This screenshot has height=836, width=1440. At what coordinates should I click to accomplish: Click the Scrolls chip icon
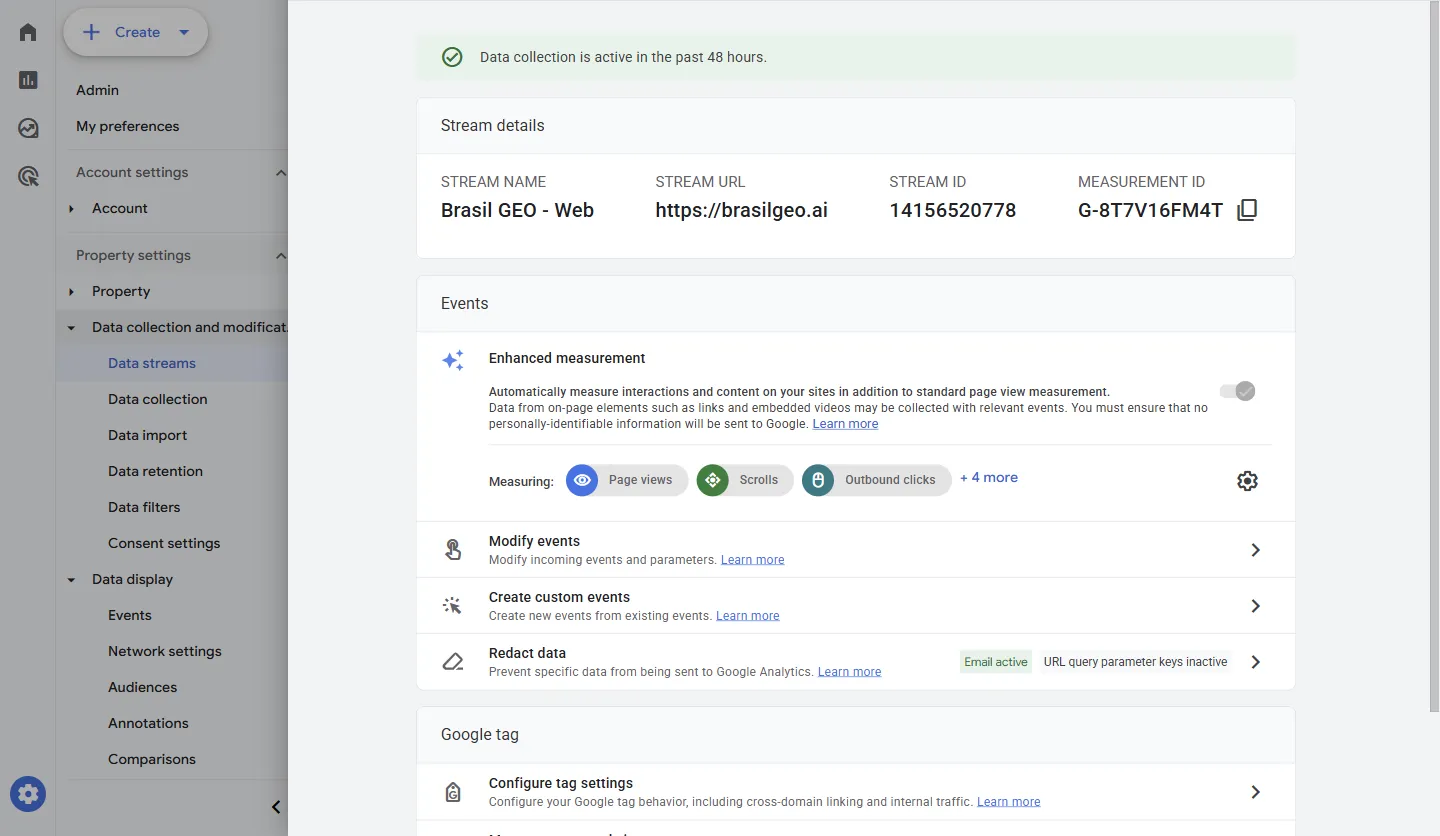coord(713,480)
